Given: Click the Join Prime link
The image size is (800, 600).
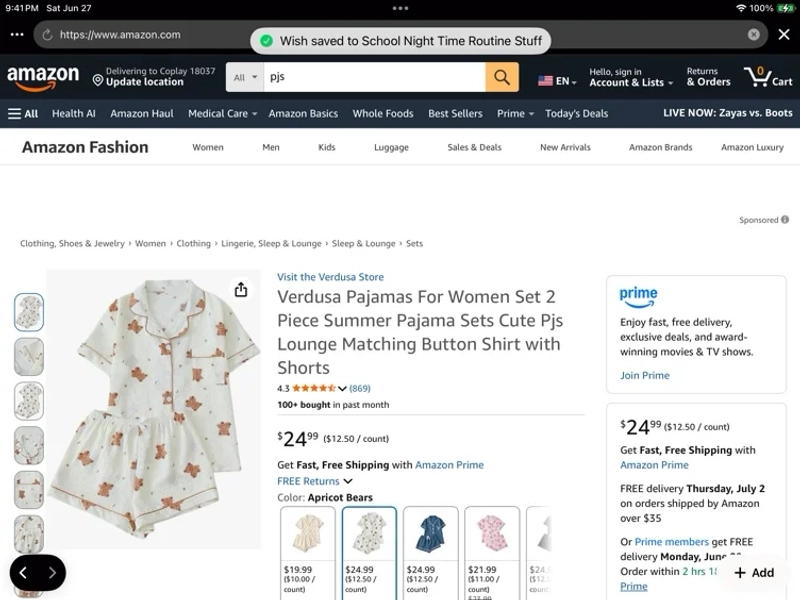Looking at the screenshot, I should point(644,375).
